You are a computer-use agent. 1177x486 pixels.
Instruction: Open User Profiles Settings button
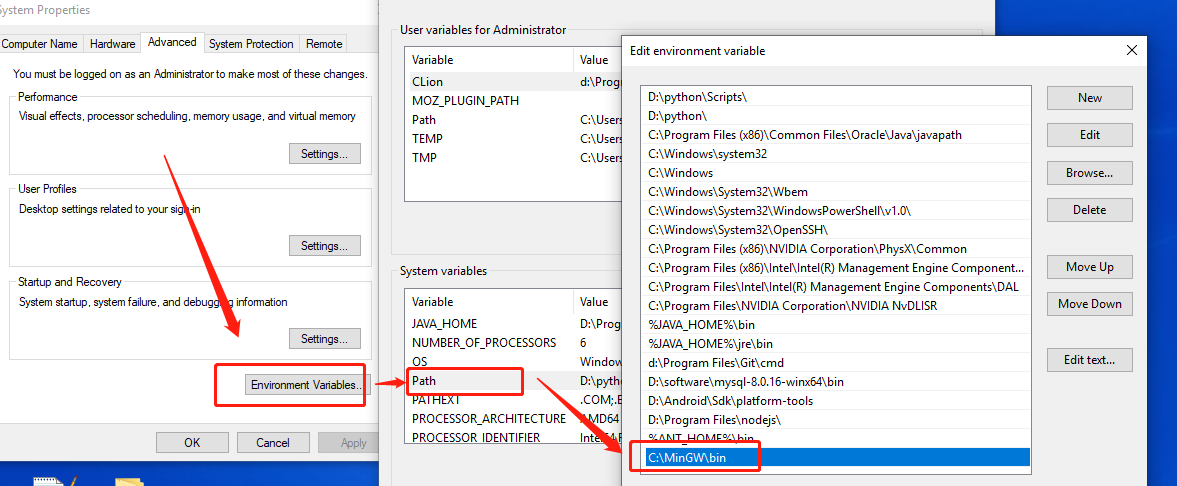[x=324, y=246]
